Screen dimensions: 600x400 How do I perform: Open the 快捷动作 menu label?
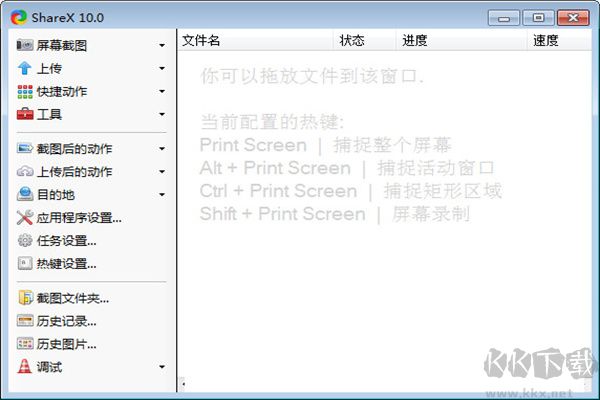tap(62, 91)
